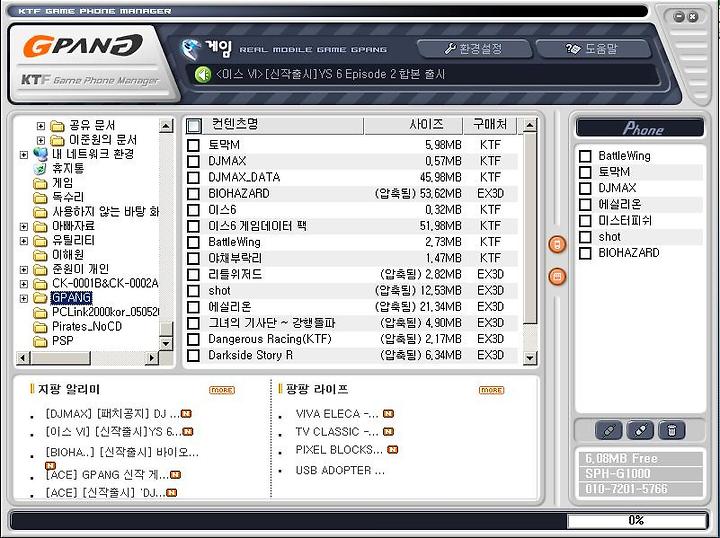Image resolution: width=720 pixels, height=538 pixels.
Task: Sort by 구매처 column header
Action: 490,125
